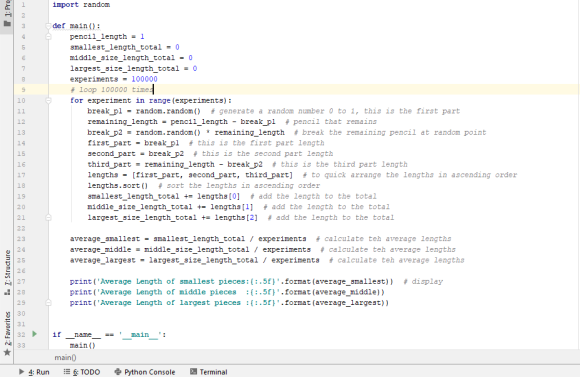The image size is (580, 377).
Task: Click the value 100000 in experiments assignment
Action: pos(144,79)
